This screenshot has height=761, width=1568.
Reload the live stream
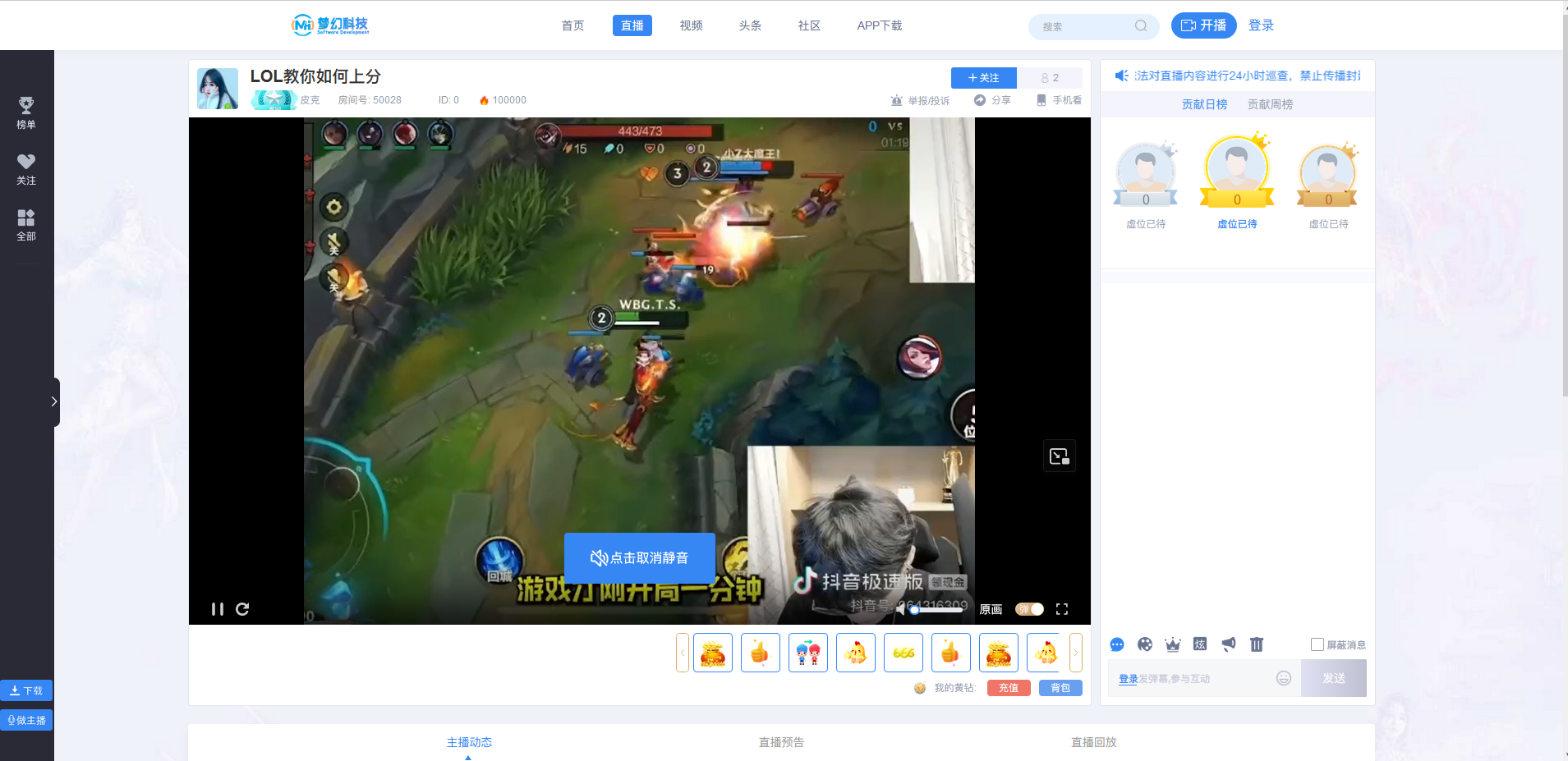[x=242, y=609]
